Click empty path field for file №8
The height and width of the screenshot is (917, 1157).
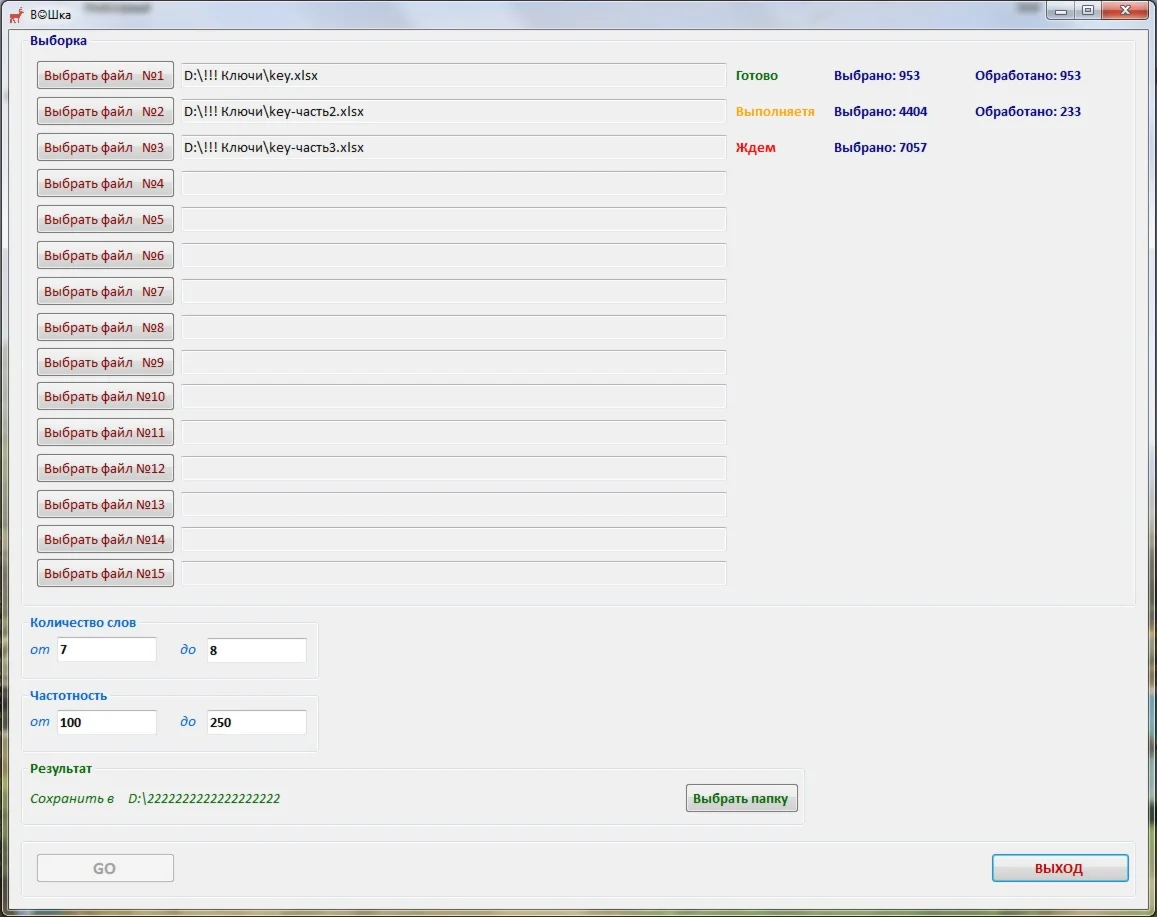[454, 327]
